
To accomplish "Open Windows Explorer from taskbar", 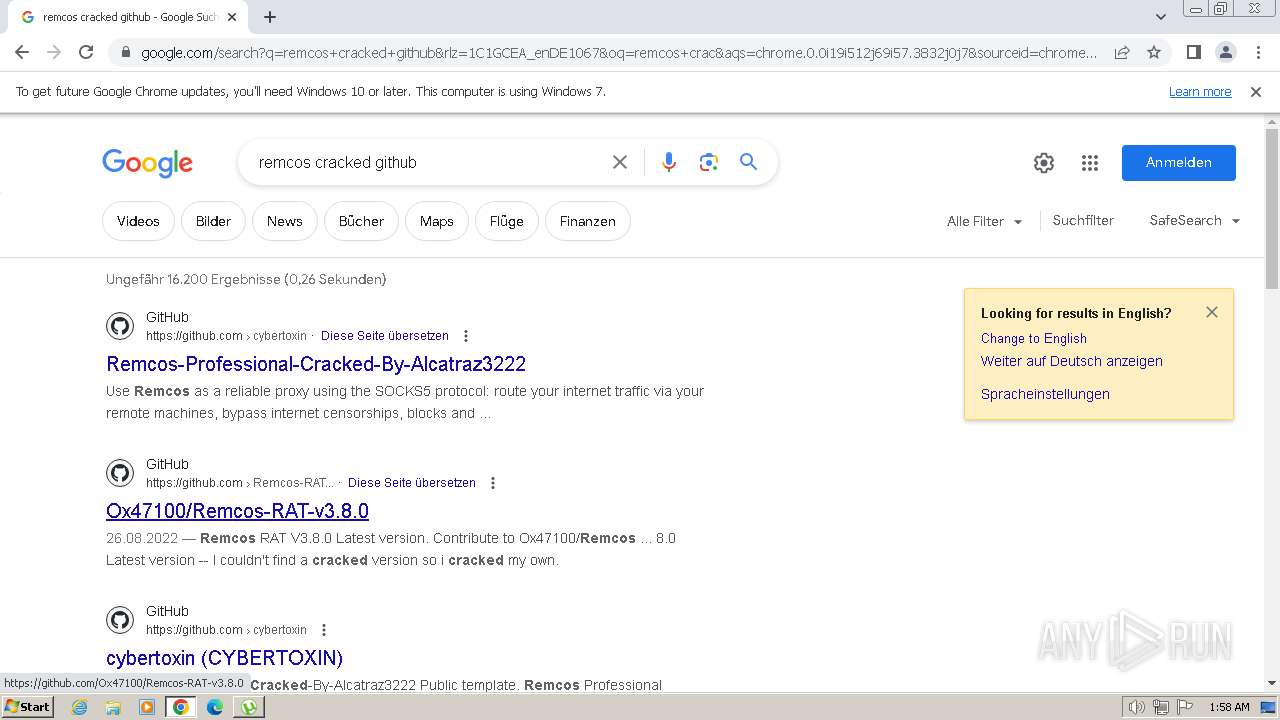I will tap(113, 707).
